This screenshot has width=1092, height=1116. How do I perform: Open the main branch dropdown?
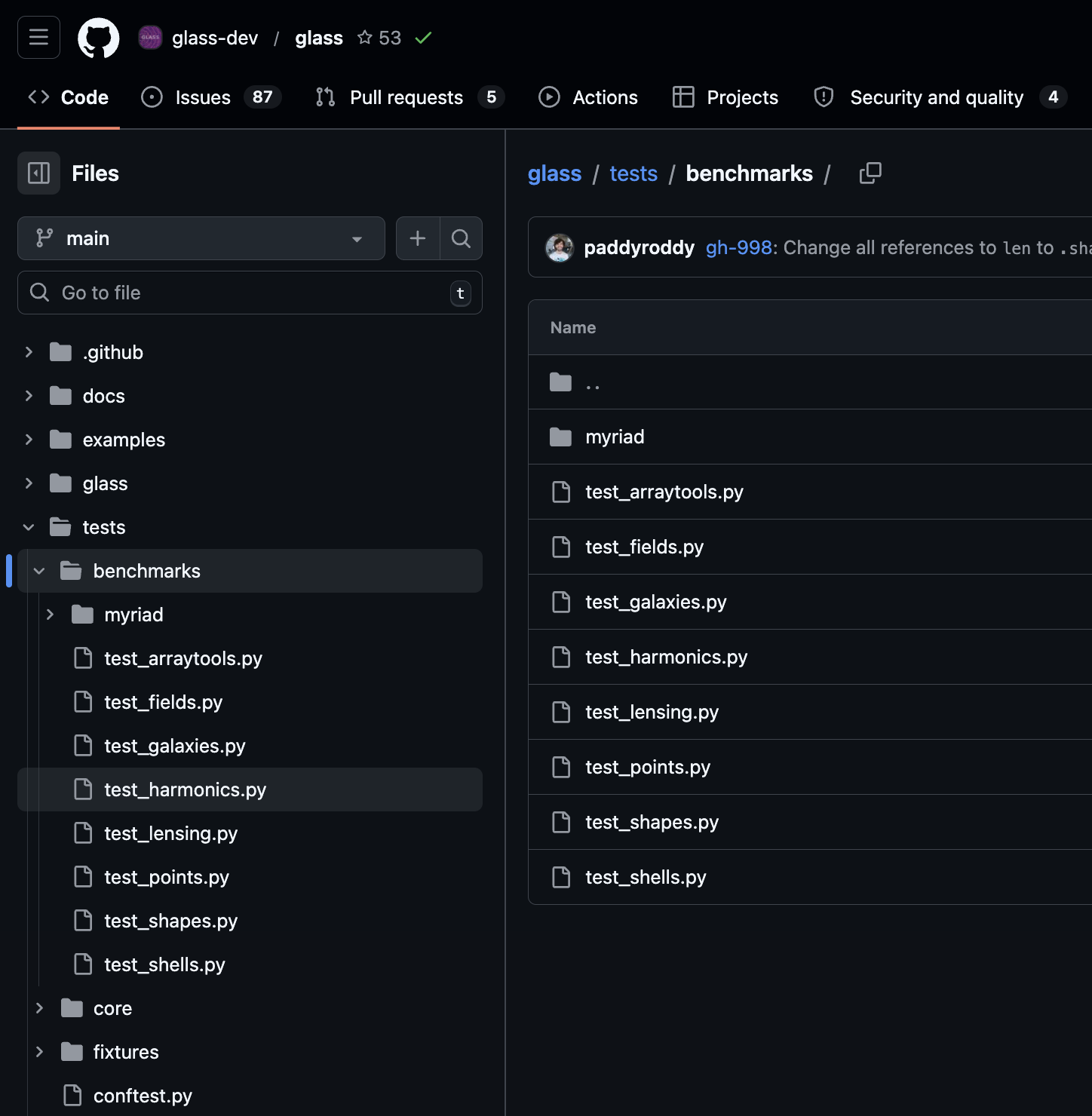click(x=201, y=238)
